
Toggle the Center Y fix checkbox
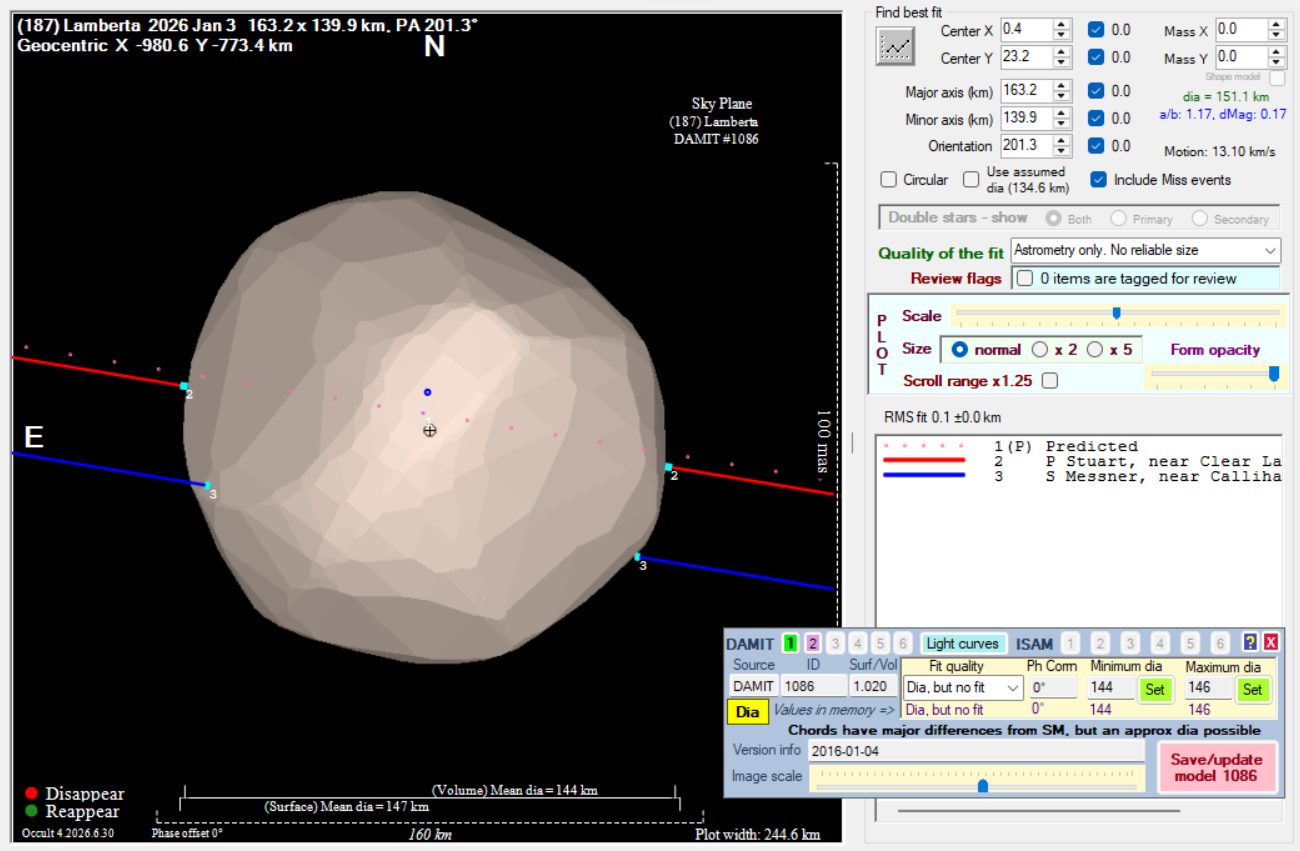[1097, 57]
